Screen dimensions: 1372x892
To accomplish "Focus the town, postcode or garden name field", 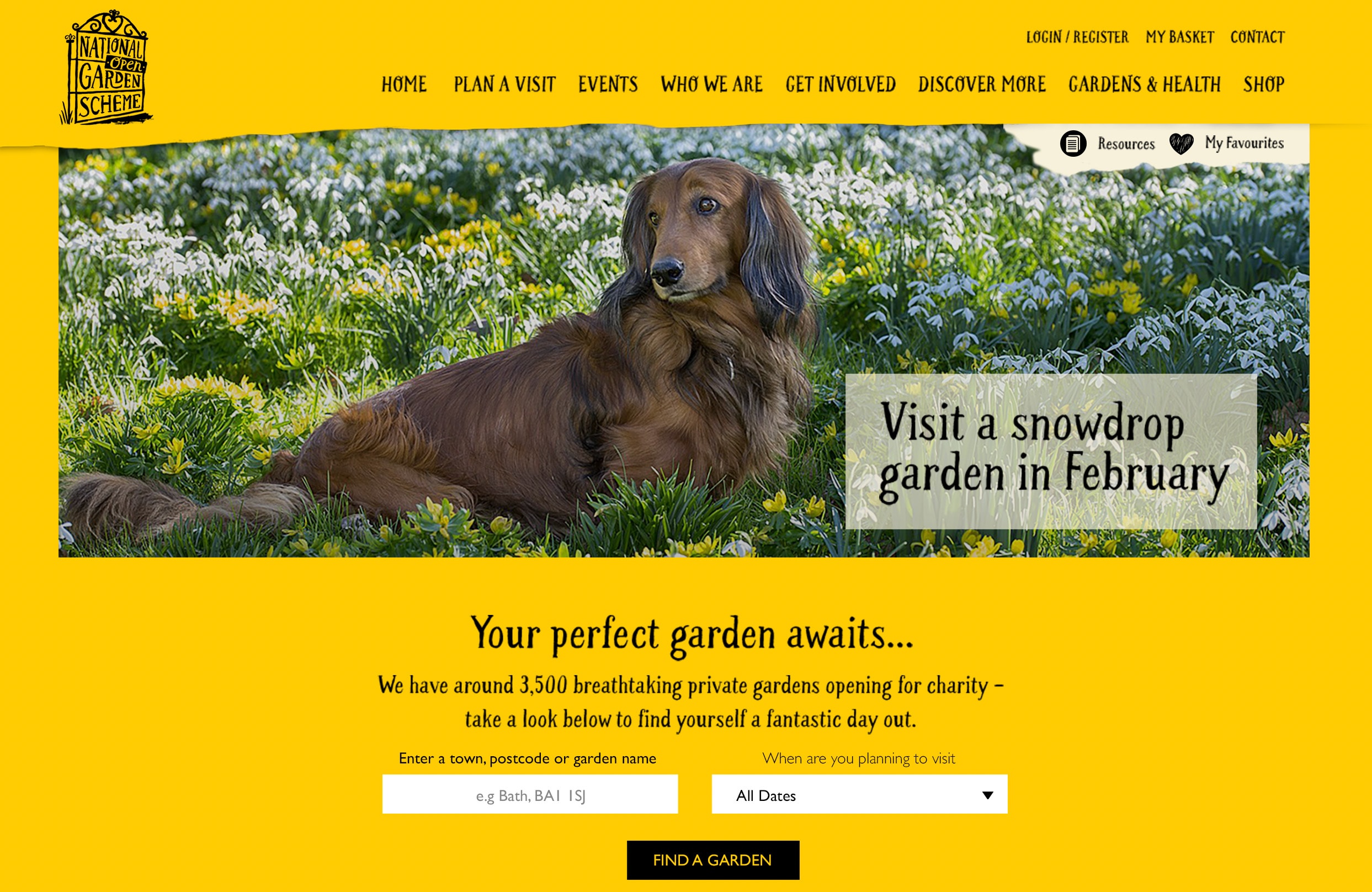I will [530, 794].
